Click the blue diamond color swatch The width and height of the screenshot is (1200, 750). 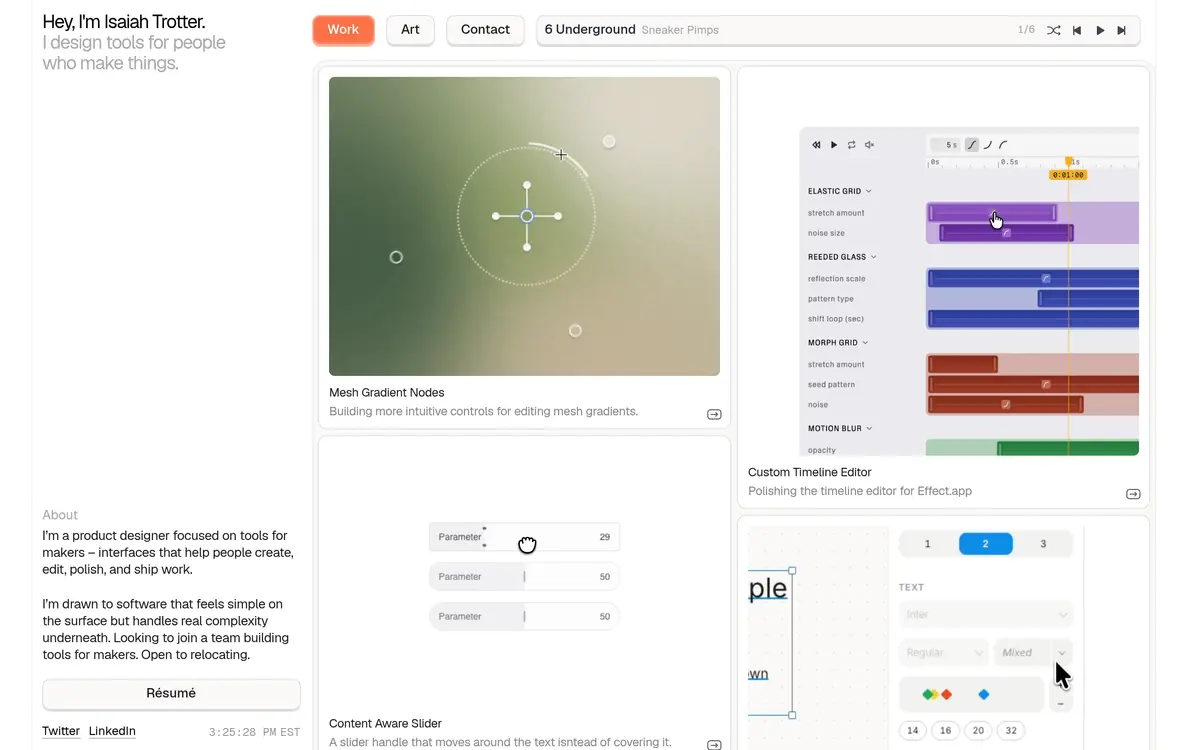(x=984, y=694)
